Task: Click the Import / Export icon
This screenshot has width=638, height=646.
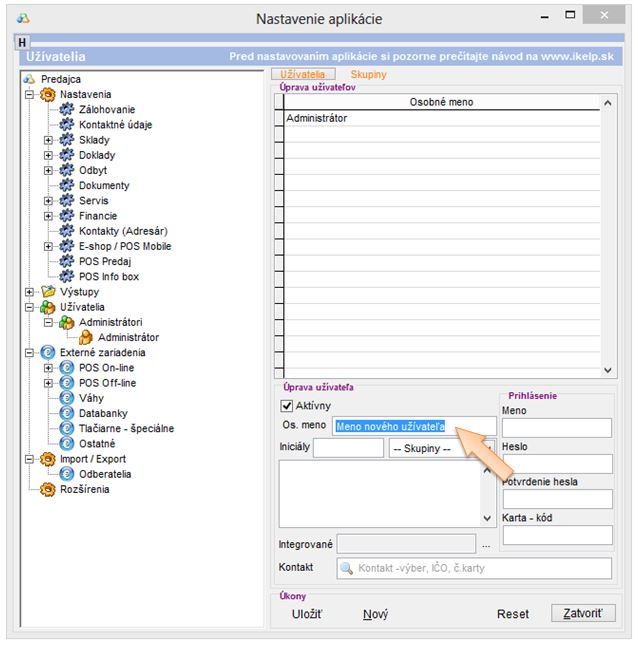Action: (47, 459)
